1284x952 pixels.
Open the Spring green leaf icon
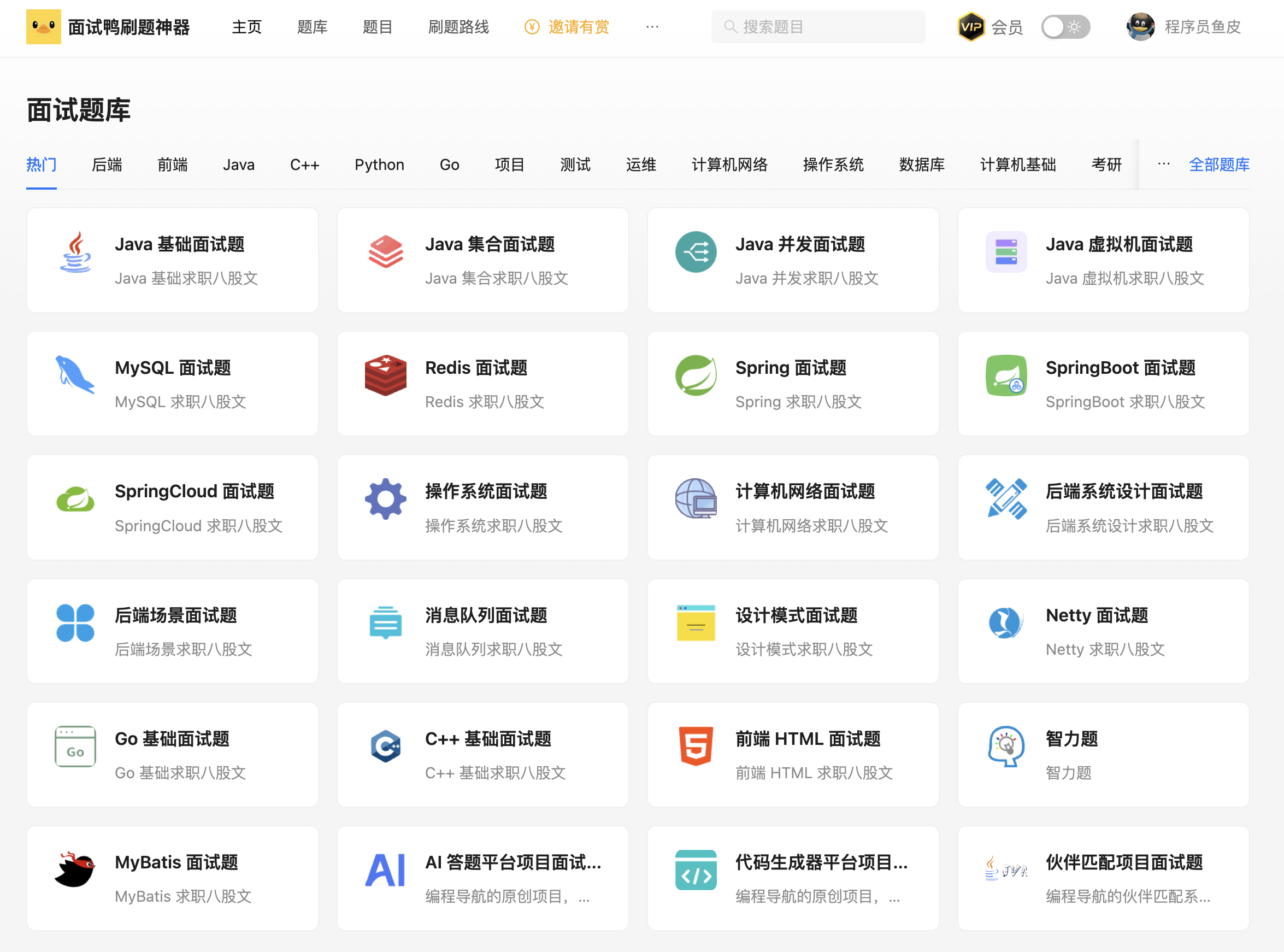(696, 375)
